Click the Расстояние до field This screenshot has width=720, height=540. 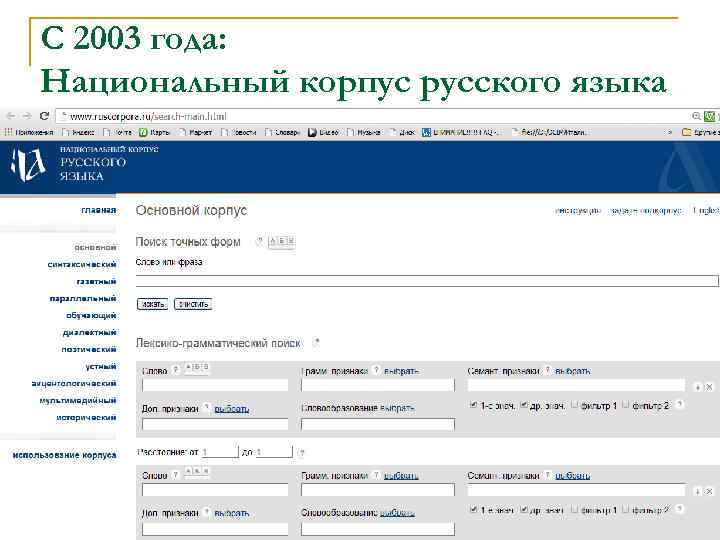click(274, 452)
